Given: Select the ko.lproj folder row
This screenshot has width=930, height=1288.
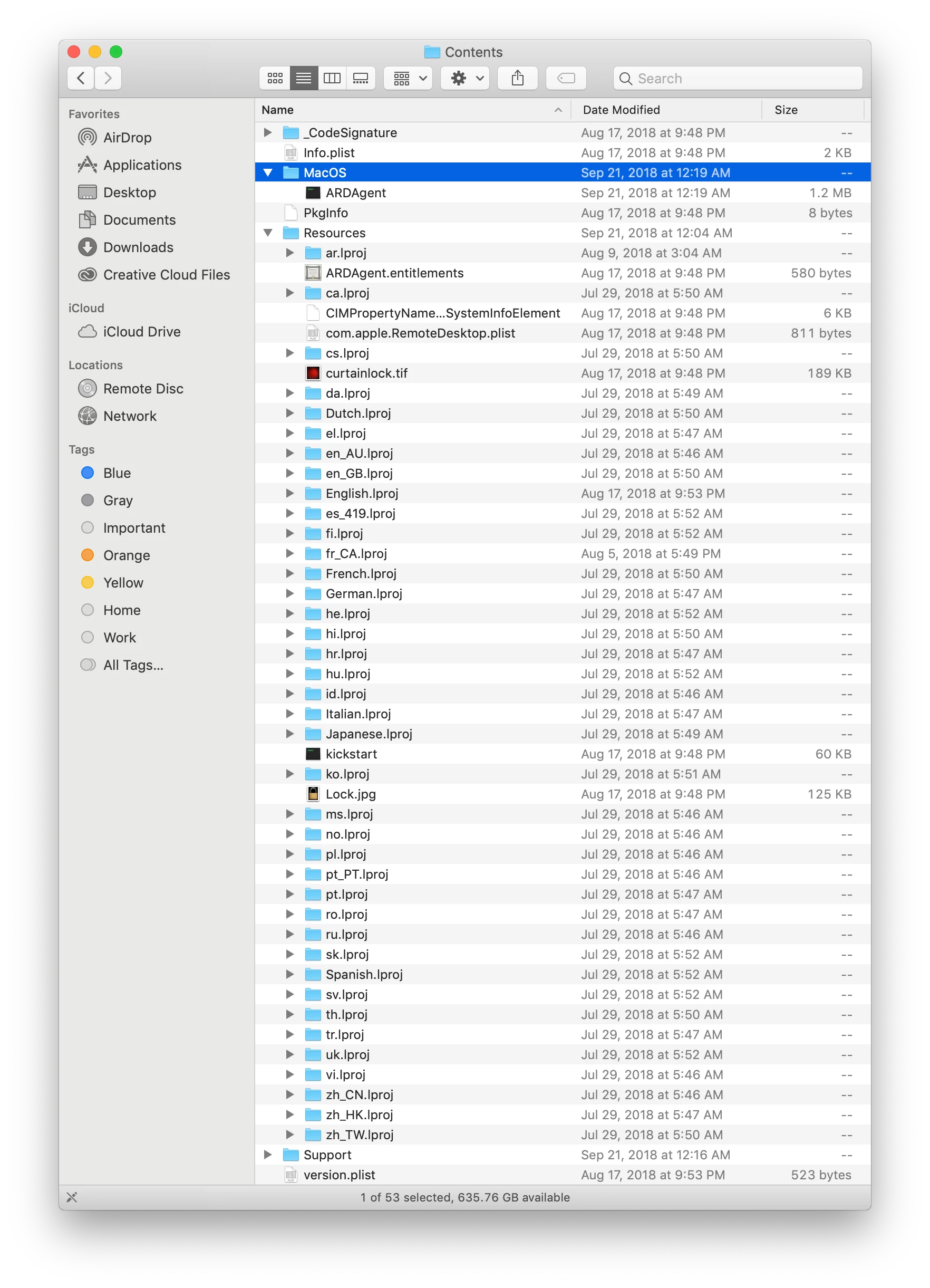Looking at the screenshot, I should point(563,774).
